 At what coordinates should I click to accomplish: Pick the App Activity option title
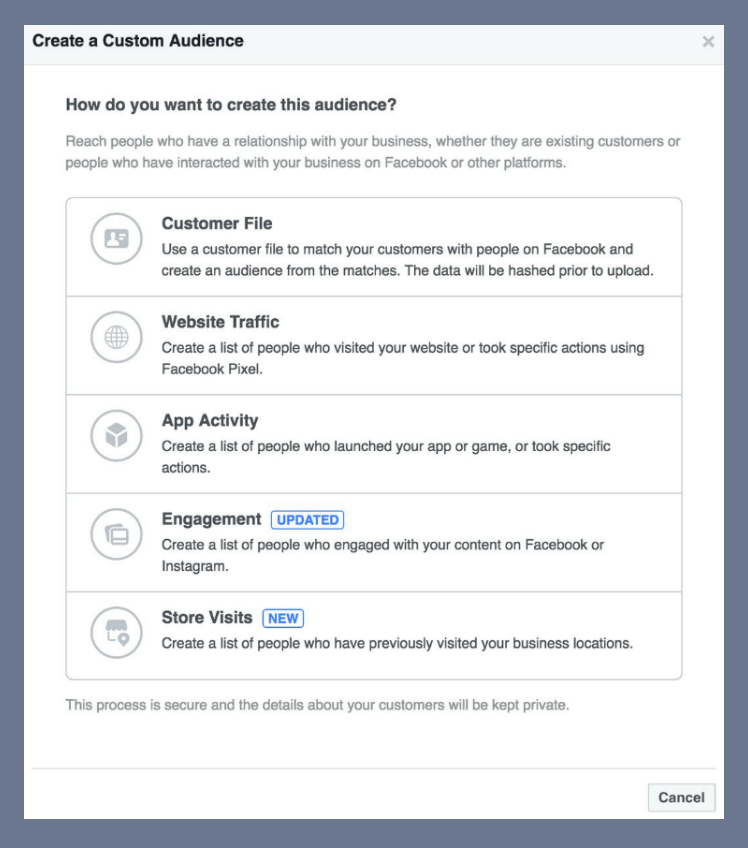point(210,421)
